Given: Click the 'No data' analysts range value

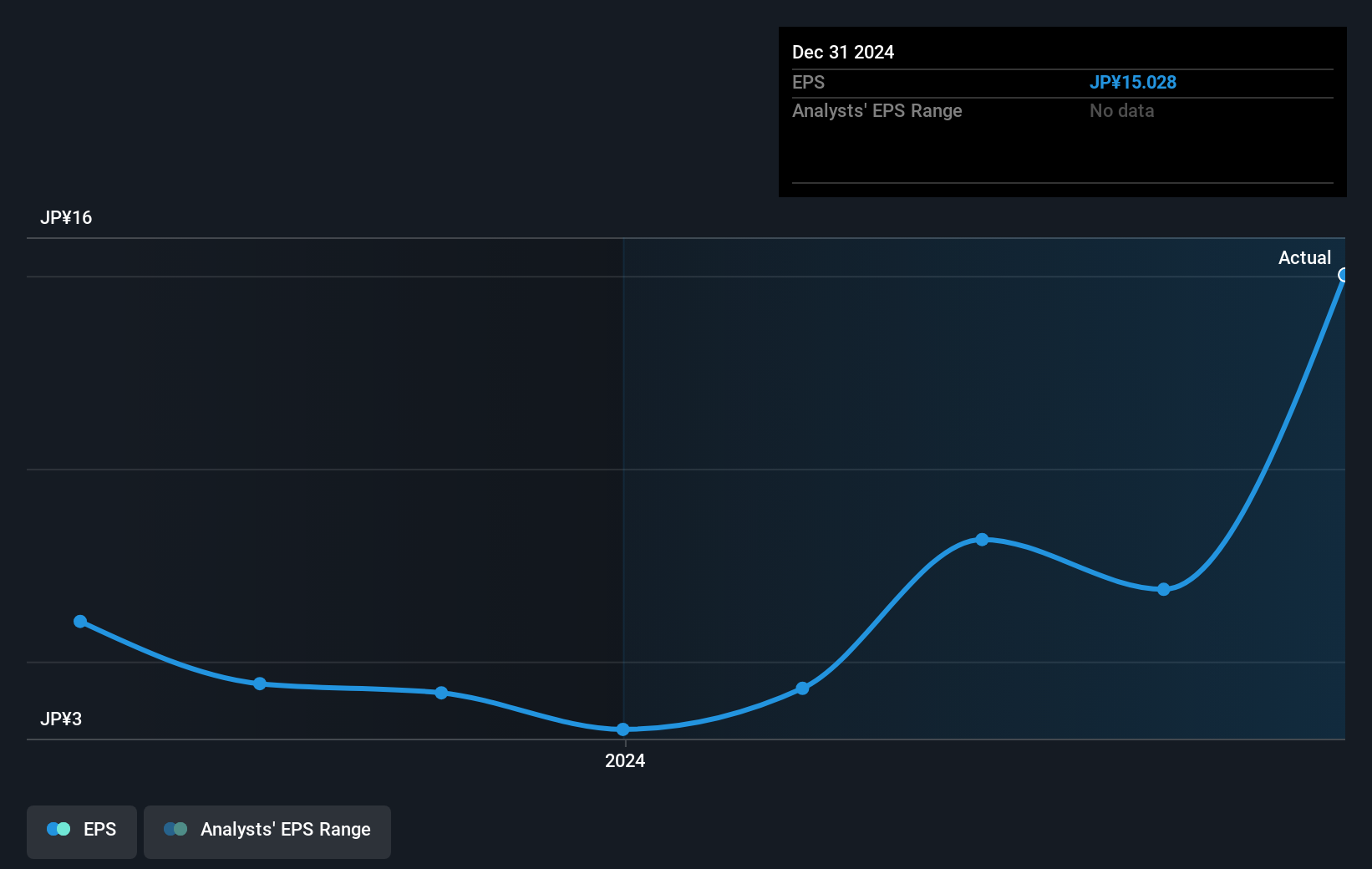Looking at the screenshot, I should coord(1121,110).
